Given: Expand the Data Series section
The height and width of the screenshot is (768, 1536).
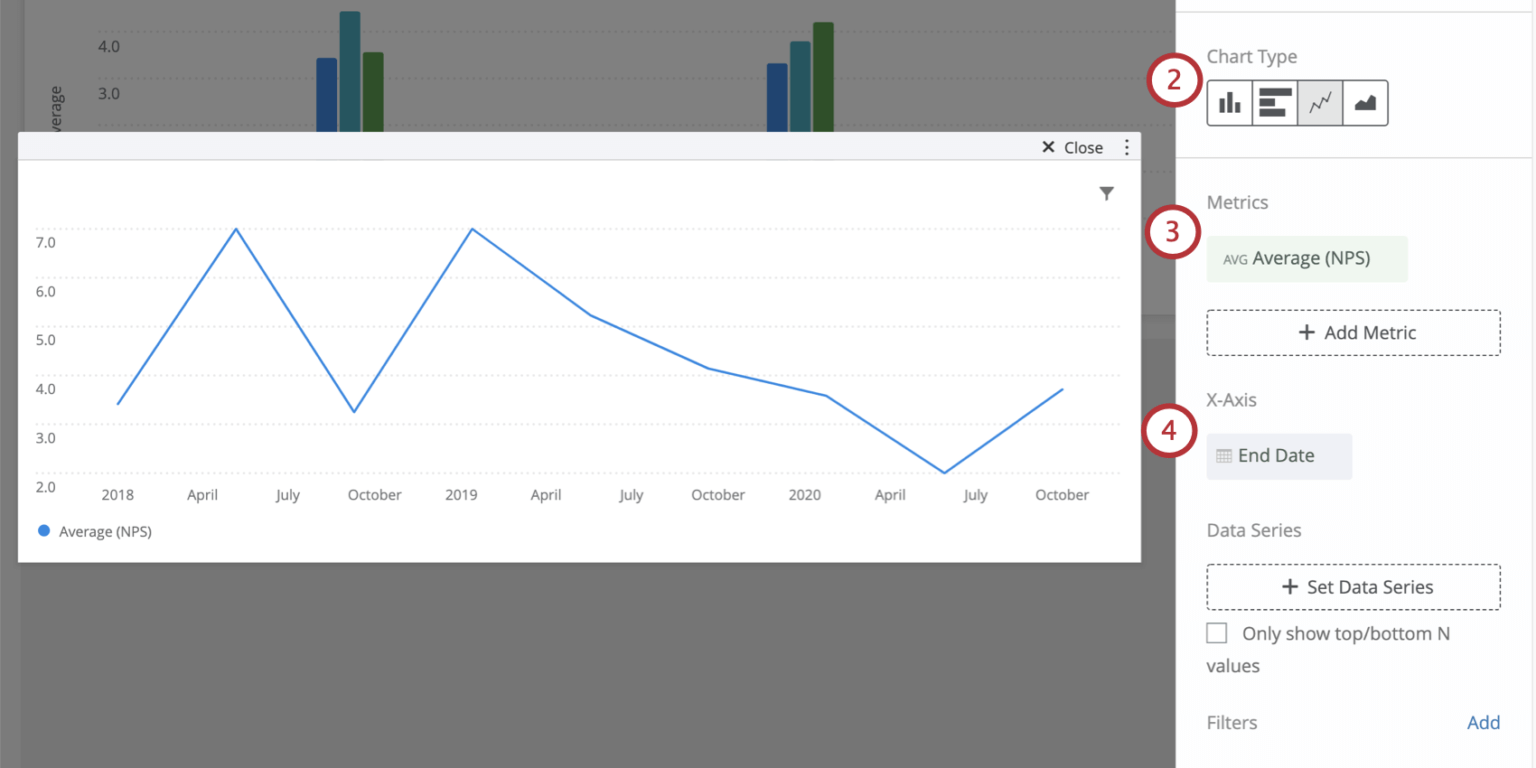Looking at the screenshot, I should 1253,530.
